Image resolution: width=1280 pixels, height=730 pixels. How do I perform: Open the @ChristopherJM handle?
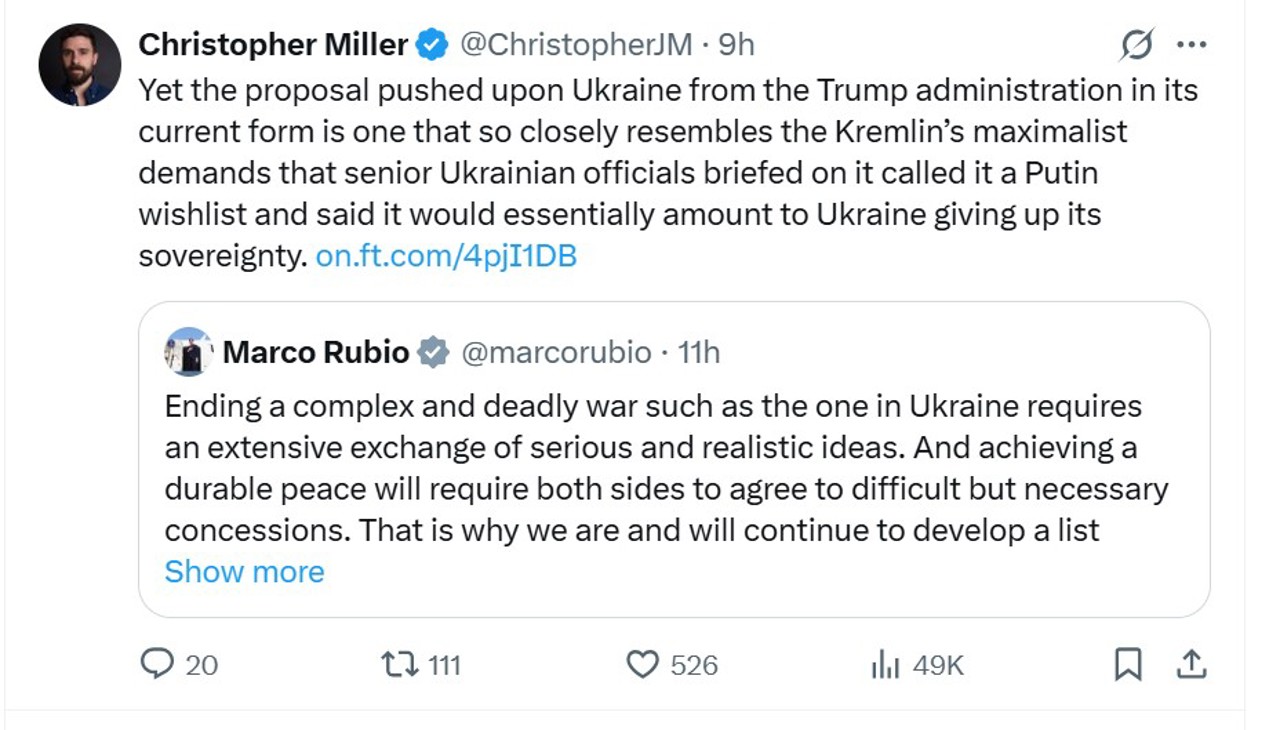(575, 45)
